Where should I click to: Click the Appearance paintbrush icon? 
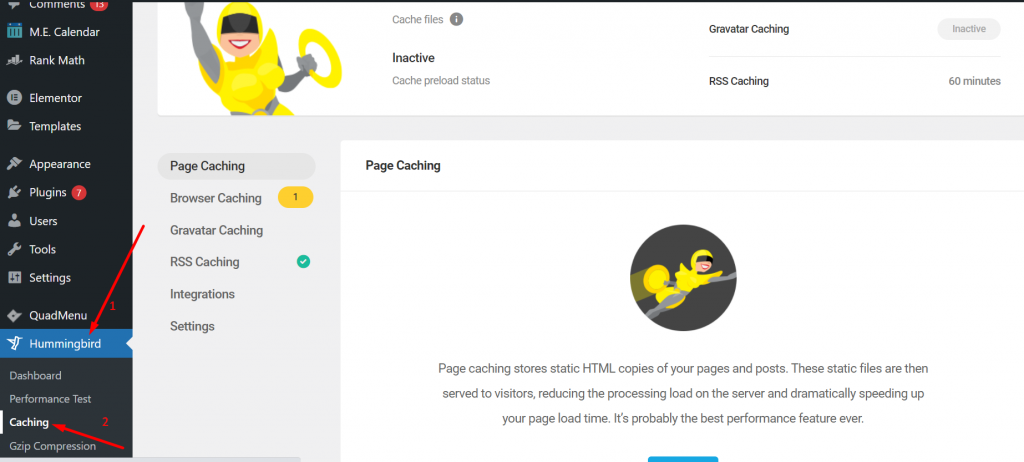coord(14,164)
